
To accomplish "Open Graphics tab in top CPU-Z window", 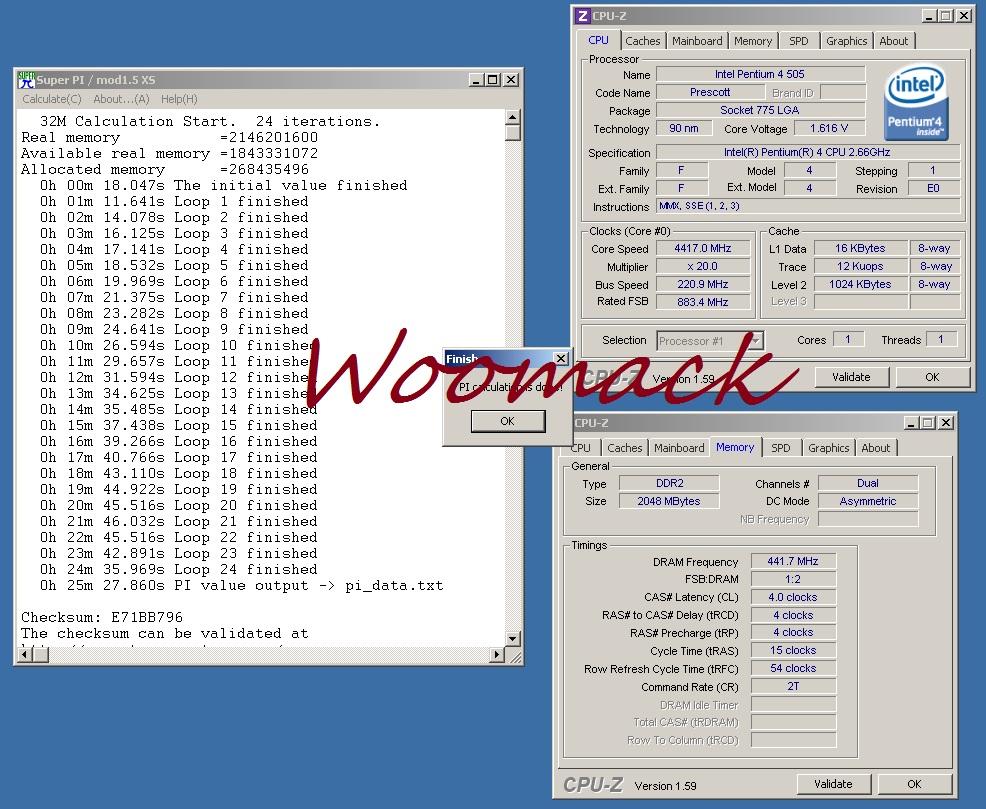I will (x=846, y=41).
